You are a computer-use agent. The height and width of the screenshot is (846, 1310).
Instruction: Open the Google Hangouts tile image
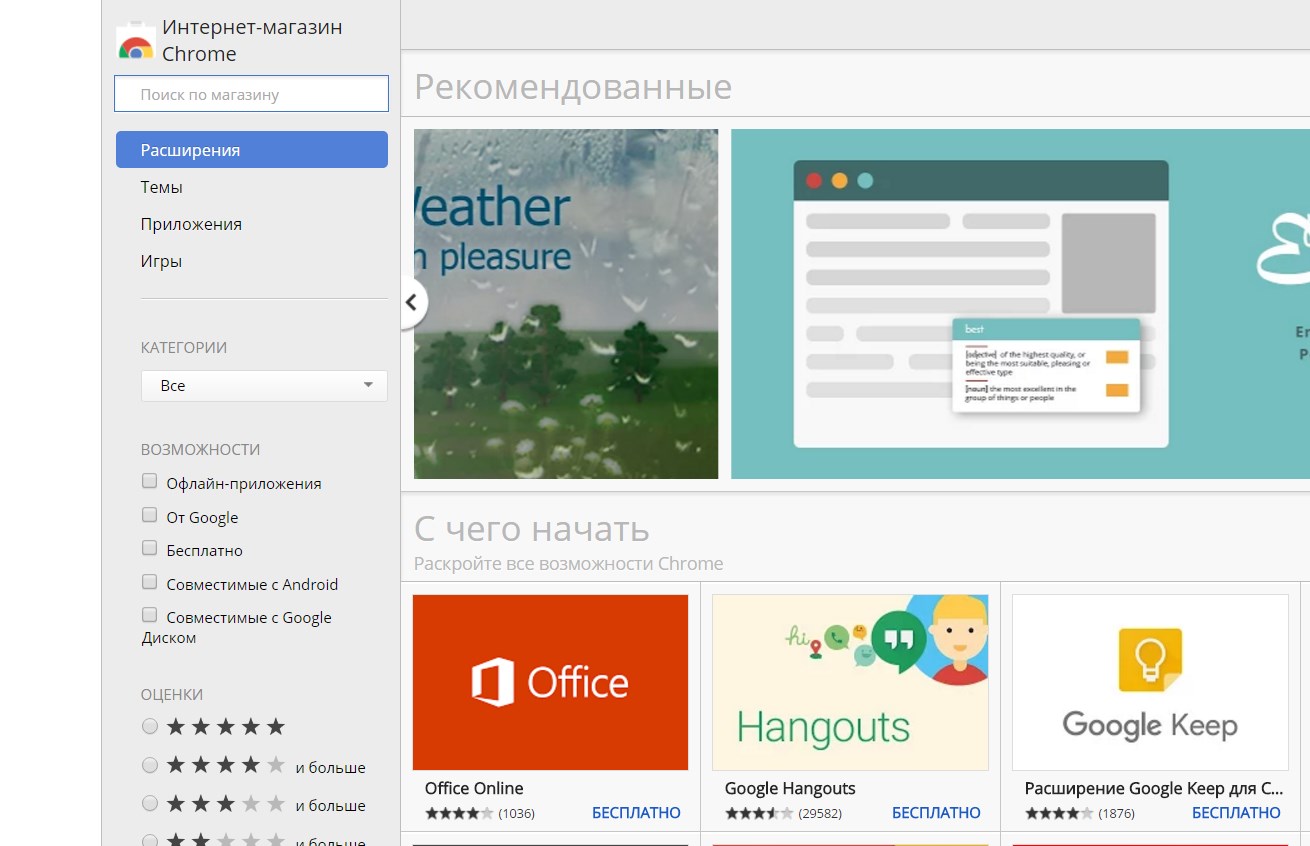pyautogui.click(x=850, y=682)
